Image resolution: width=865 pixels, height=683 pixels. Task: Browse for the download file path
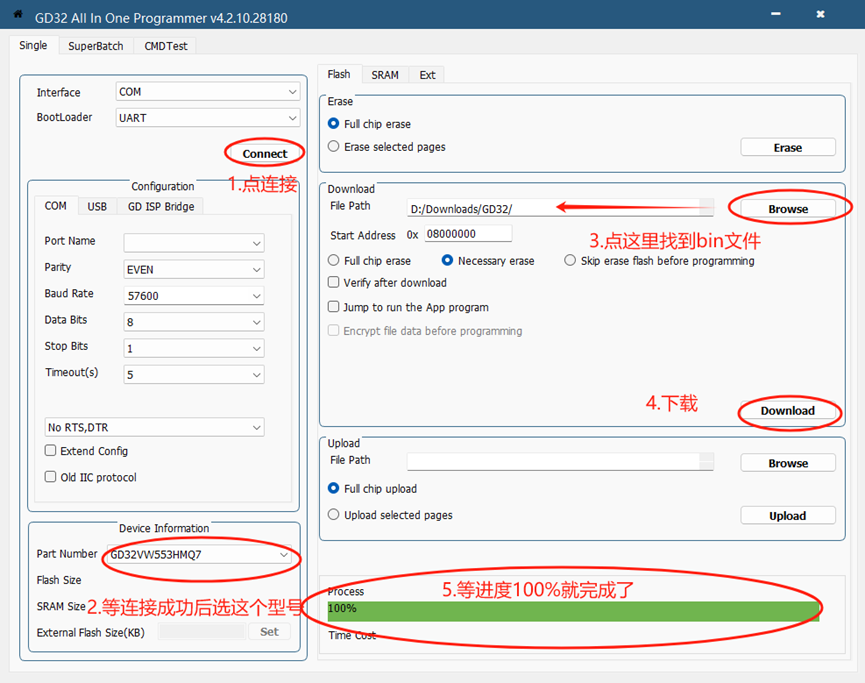[787, 209]
